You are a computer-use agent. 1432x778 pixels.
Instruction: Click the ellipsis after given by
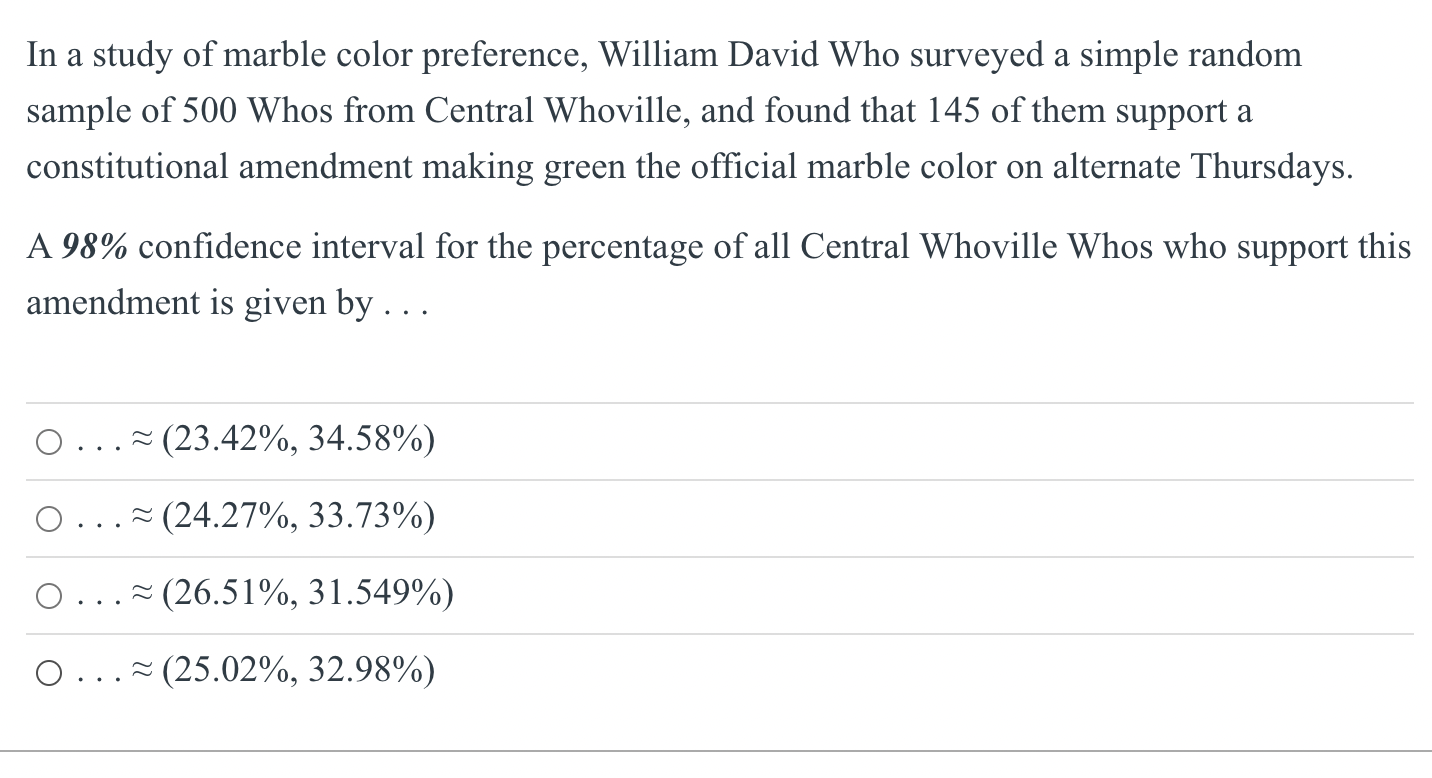(x=410, y=305)
